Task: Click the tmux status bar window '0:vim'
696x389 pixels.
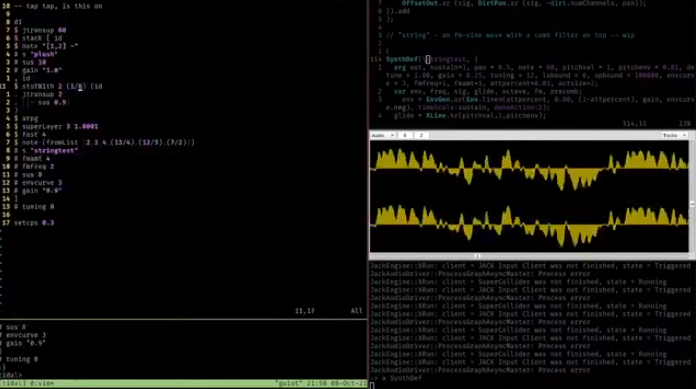Action: tap(42, 383)
